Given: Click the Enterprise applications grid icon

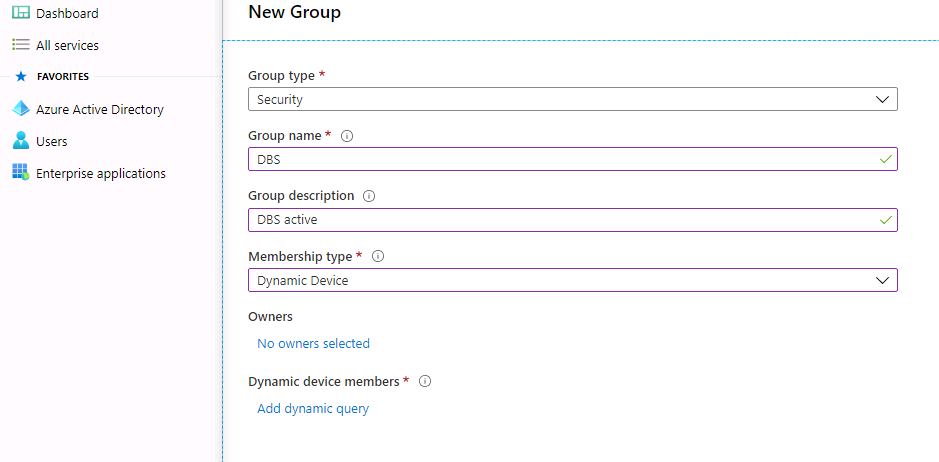Looking at the screenshot, I should 20,173.
